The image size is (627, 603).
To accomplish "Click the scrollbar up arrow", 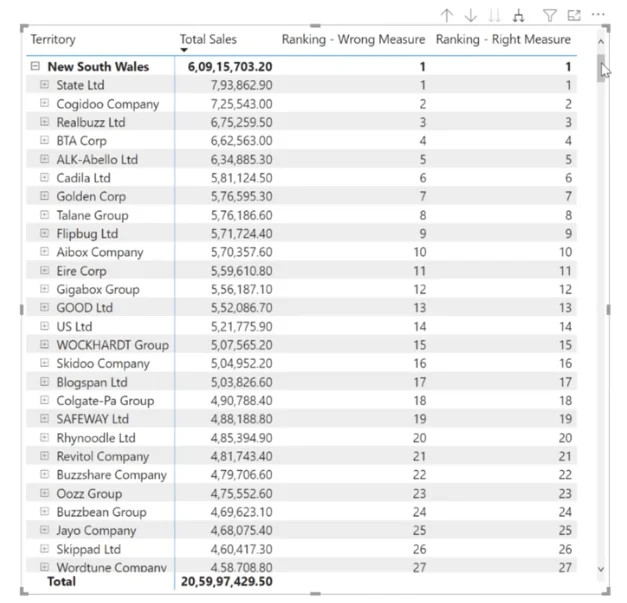I will pos(601,42).
